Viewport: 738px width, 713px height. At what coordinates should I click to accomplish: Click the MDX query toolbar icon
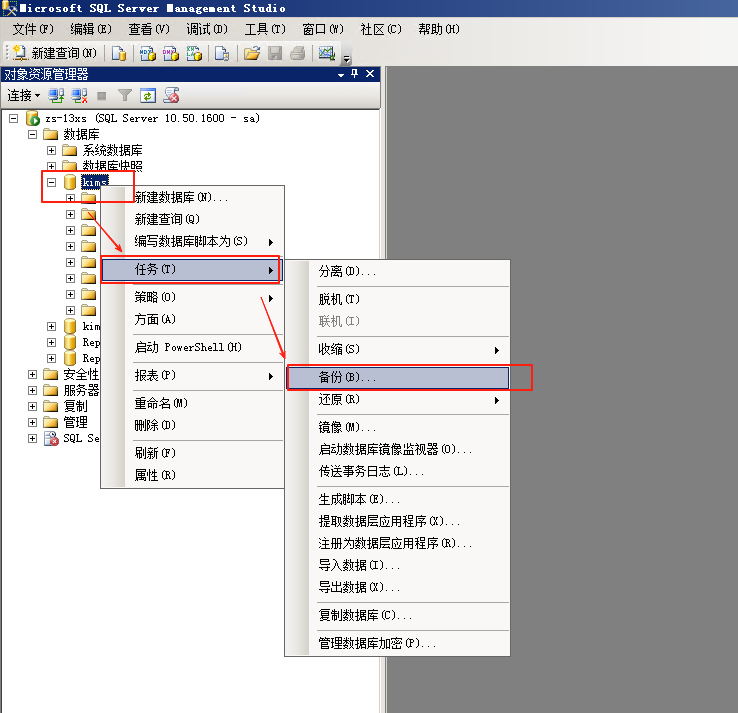coord(148,53)
